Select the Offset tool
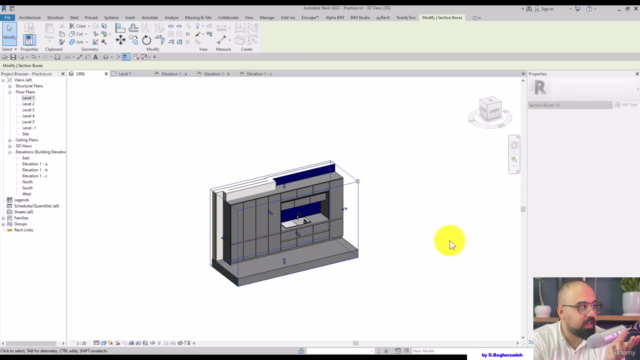 point(133,28)
